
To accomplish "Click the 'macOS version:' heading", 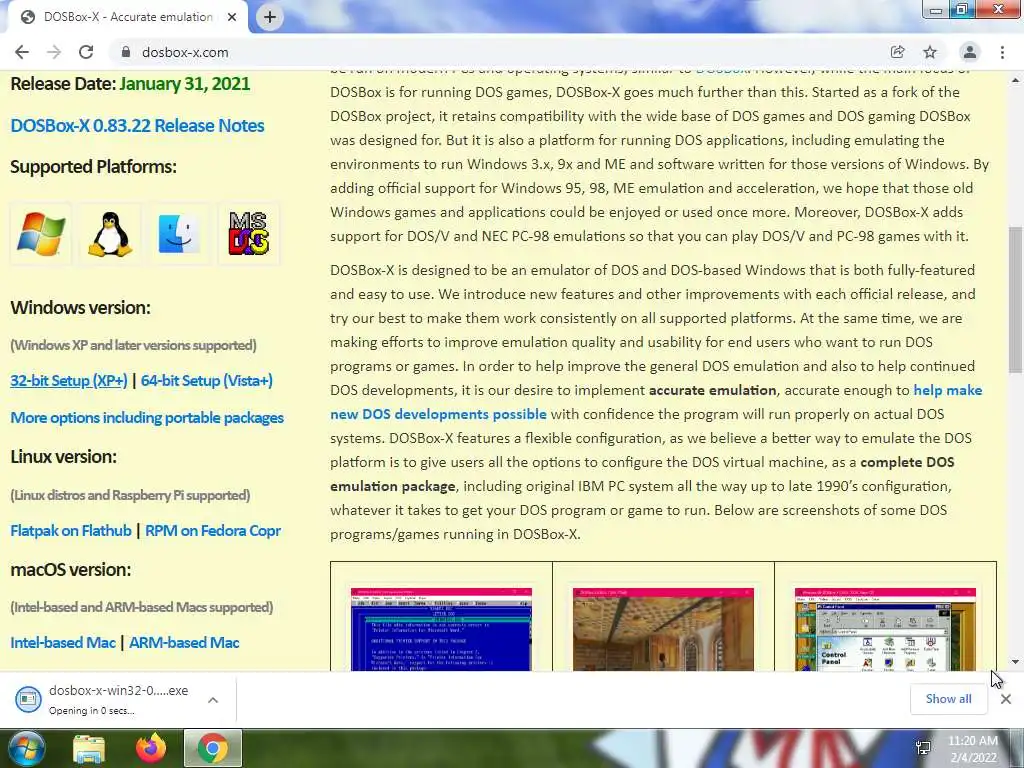I will point(71,569).
